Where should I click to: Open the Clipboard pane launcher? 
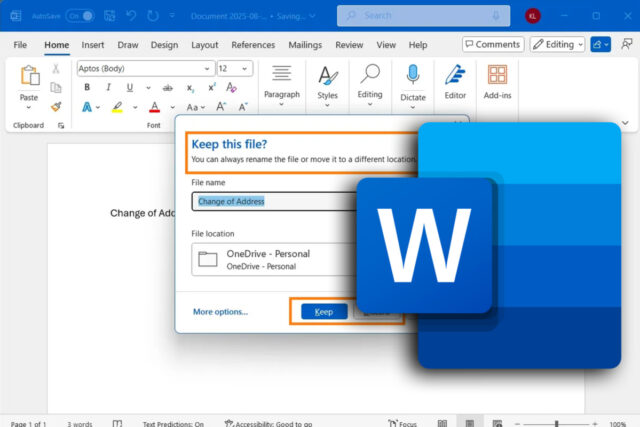point(61,126)
